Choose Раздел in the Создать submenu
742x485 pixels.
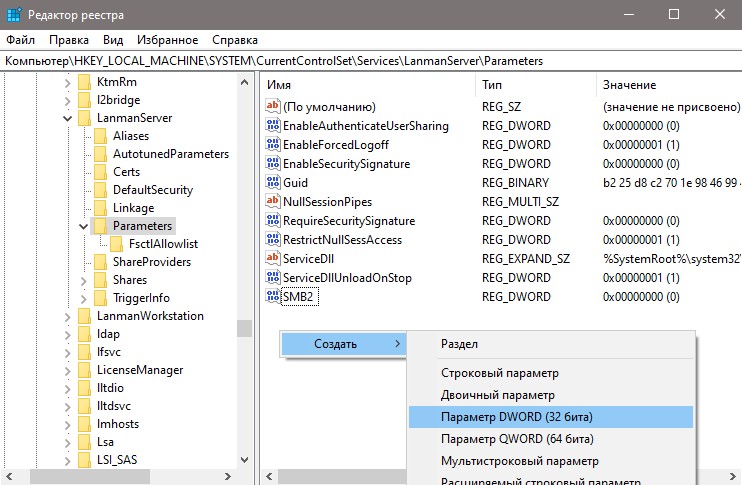pyautogui.click(x=551, y=344)
